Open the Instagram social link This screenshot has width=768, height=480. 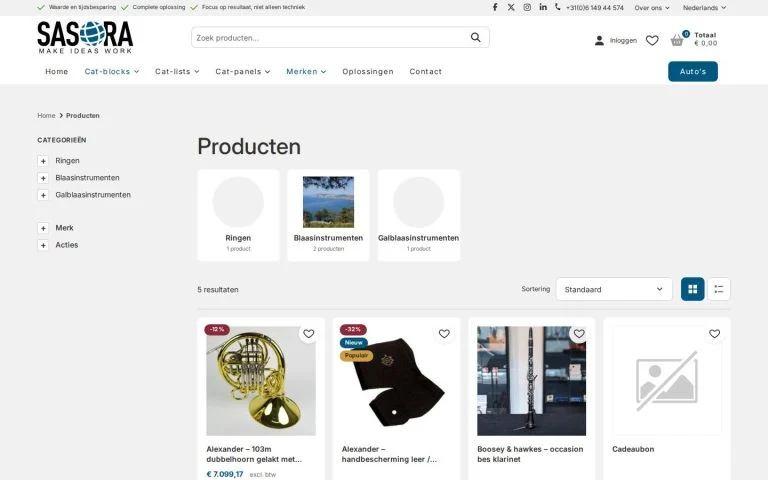527,7
